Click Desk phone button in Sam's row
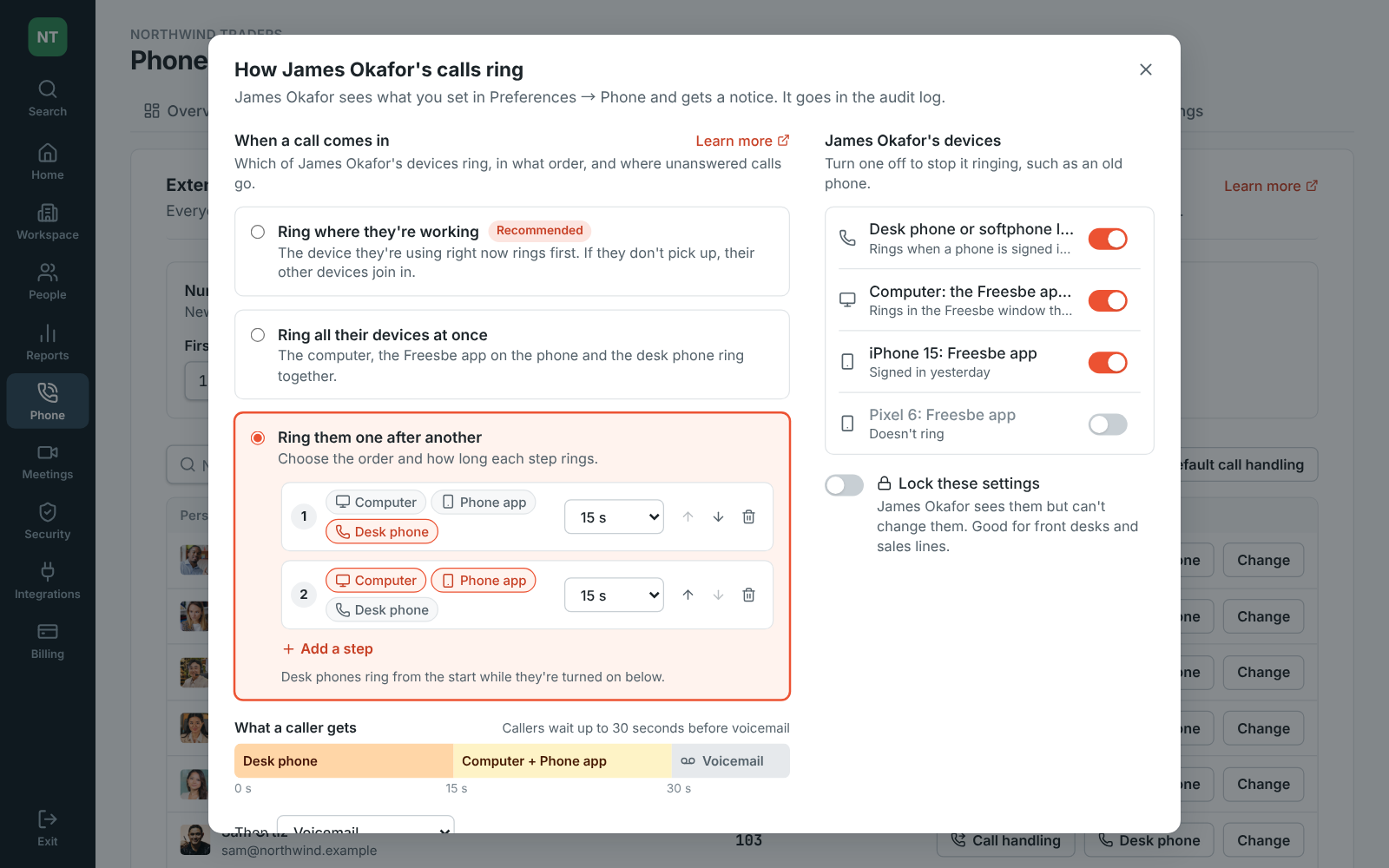The height and width of the screenshot is (868, 1389). [x=1149, y=840]
